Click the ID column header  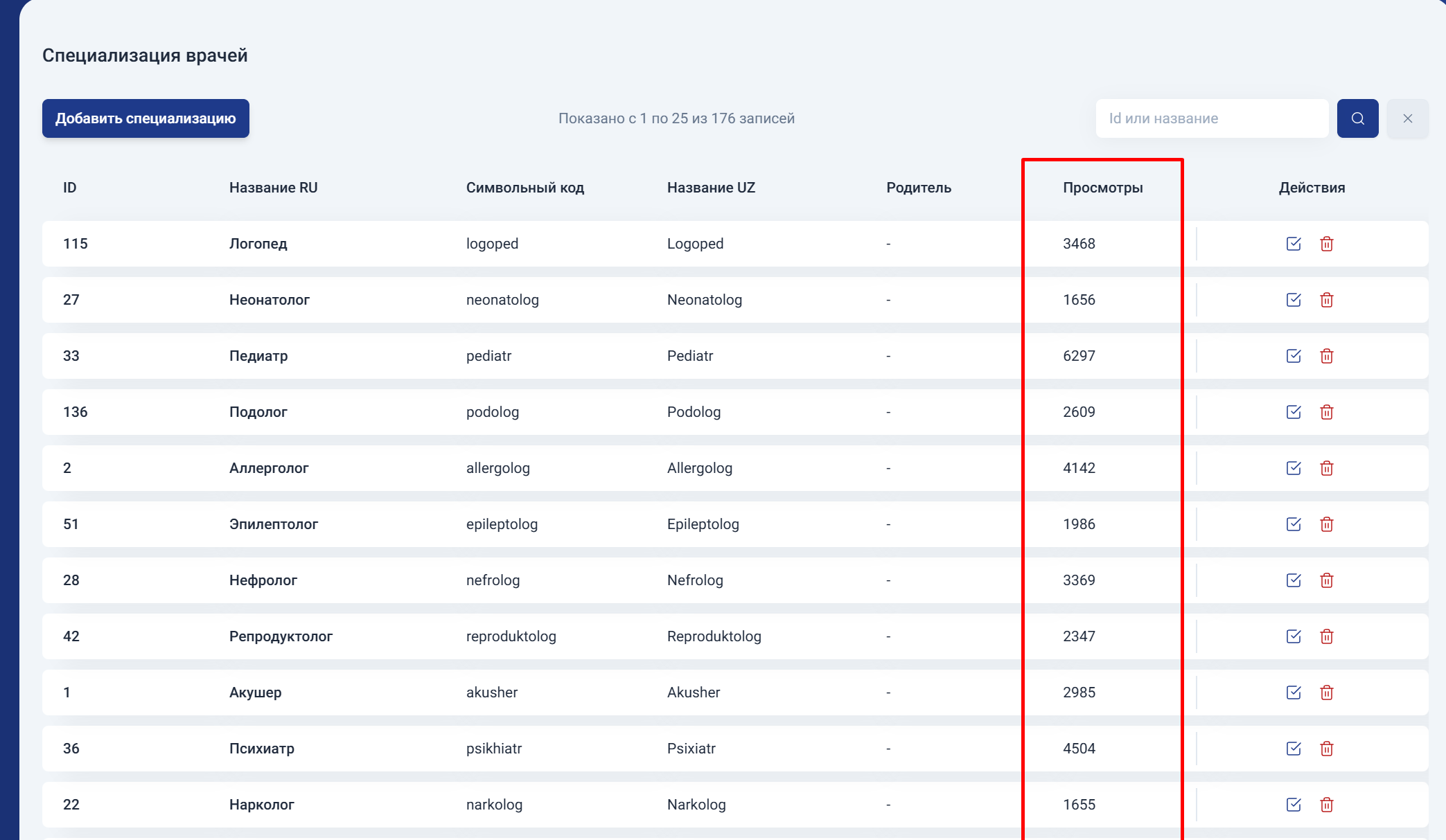click(69, 188)
